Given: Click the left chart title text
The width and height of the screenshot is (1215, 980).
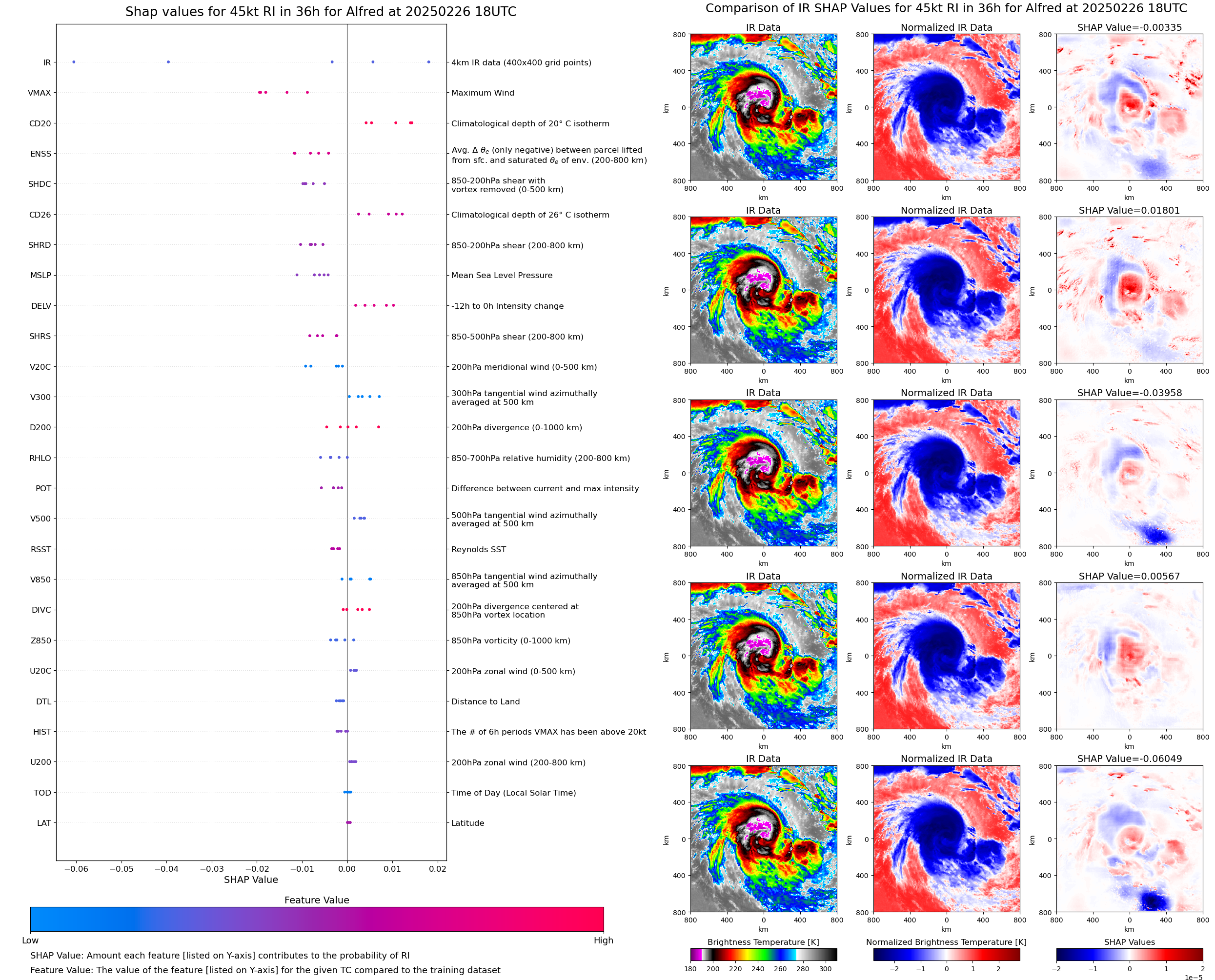Looking at the screenshot, I should 321,12.
